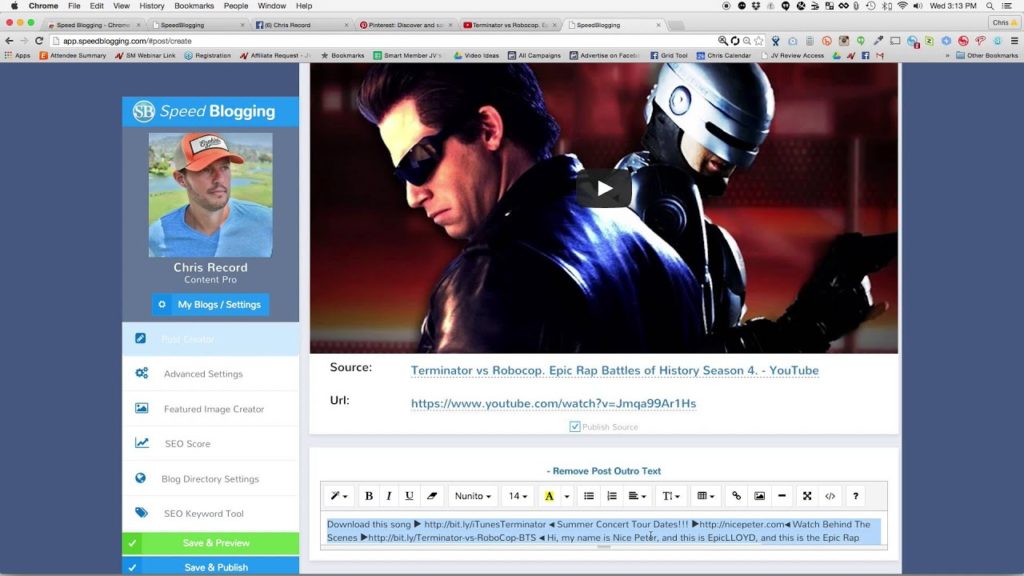Insert an unordered bullet list

click(588, 496)
